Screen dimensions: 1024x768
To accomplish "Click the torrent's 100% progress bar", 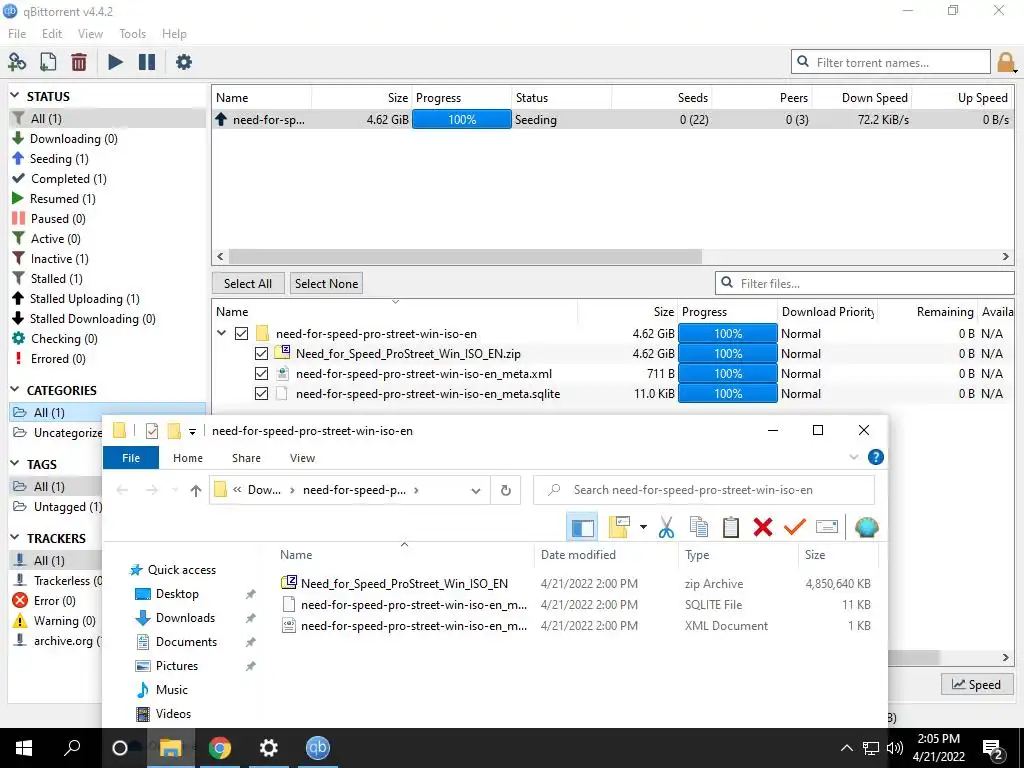I will [462, 120].
